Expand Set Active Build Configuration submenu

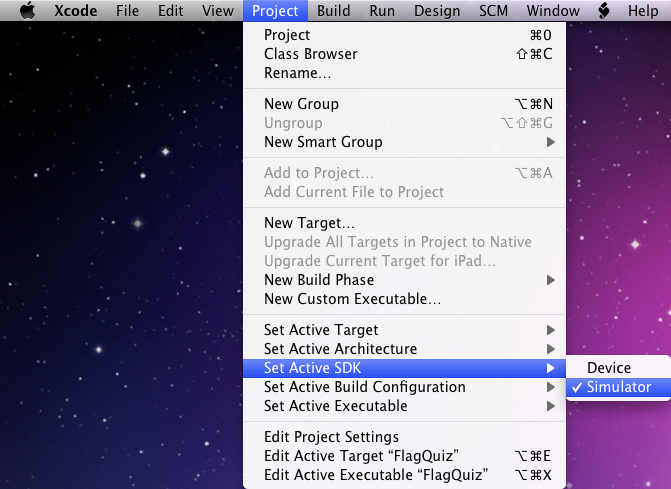(x=404, y=387)
